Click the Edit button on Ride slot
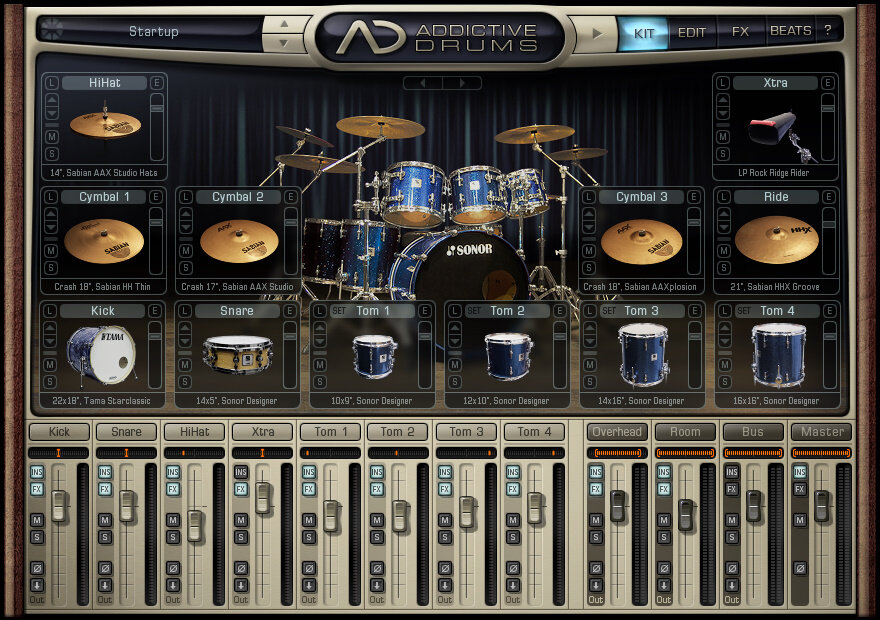 pos(828,197)
